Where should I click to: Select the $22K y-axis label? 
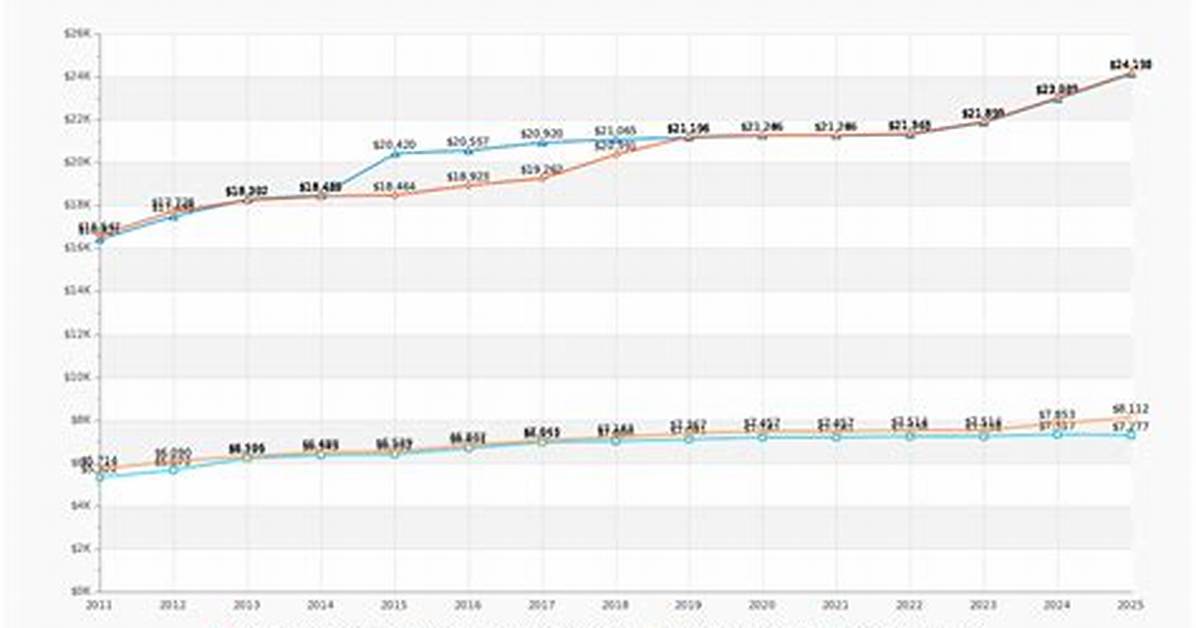click(x=80, y=119)
